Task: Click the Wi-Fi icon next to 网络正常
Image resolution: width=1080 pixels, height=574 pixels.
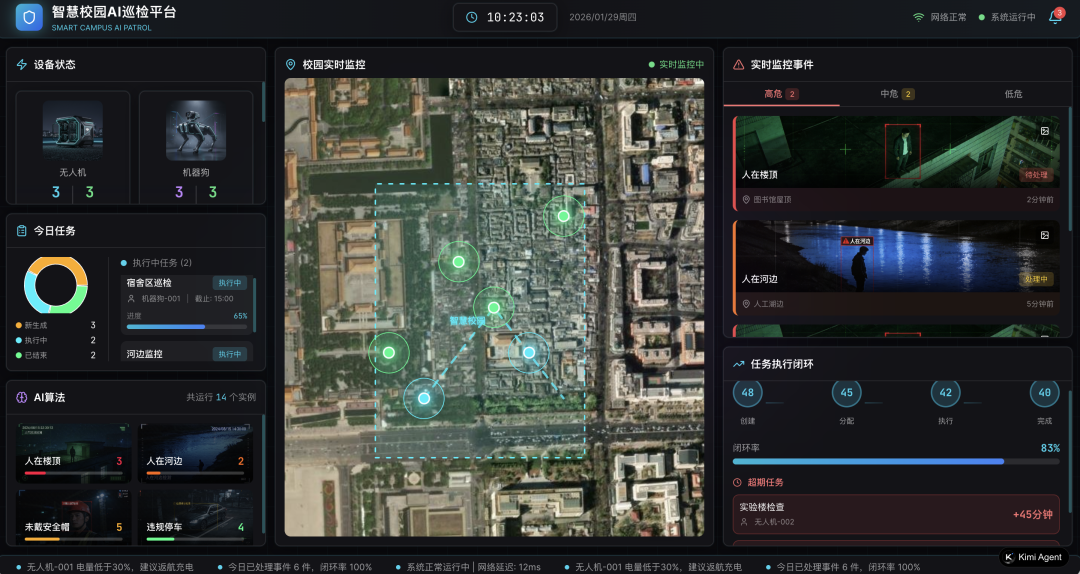Action: [x=918, y=17]
